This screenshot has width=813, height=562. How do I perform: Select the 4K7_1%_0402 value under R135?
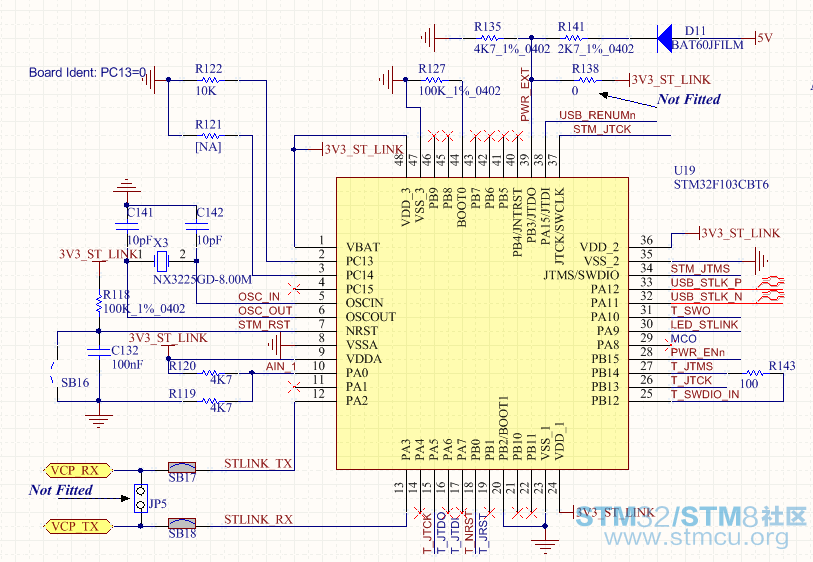pyautogui.click(x=512, y=49)
